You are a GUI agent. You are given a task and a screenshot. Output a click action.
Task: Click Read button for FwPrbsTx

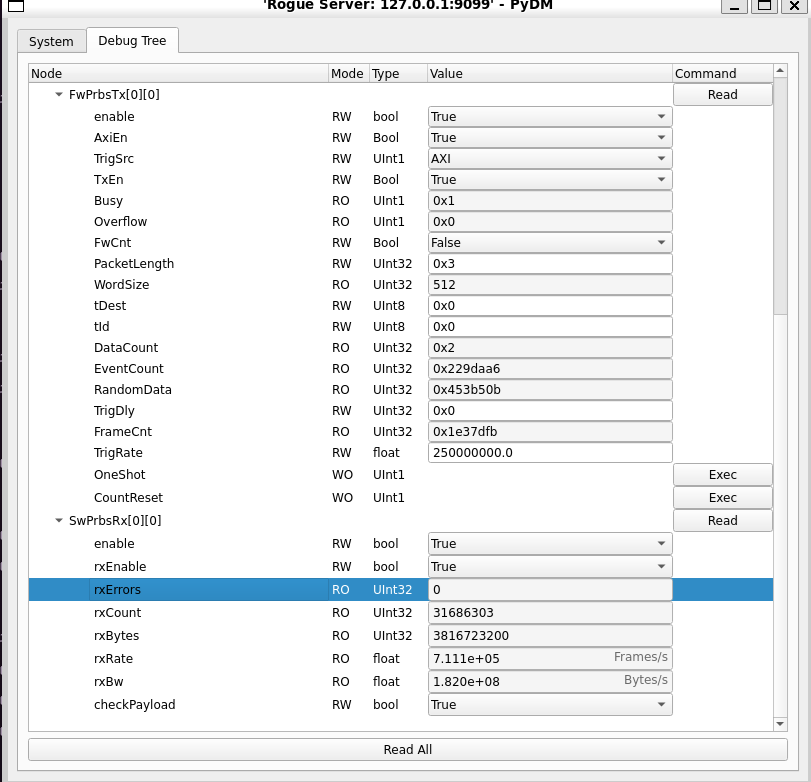(722, 95)
